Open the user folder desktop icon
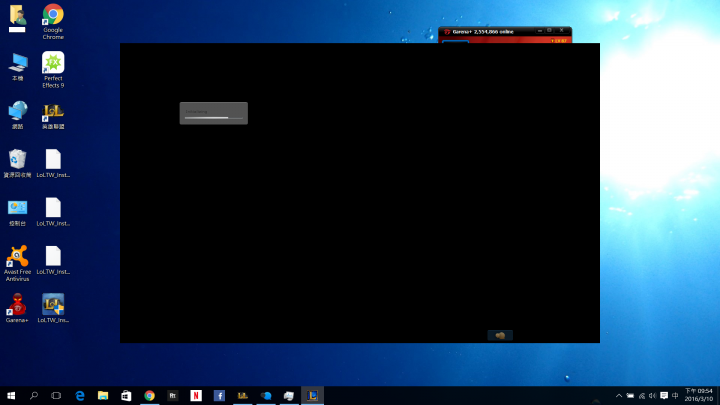The height and width of the screenshot is (405, 720). (x=17, y=18)
